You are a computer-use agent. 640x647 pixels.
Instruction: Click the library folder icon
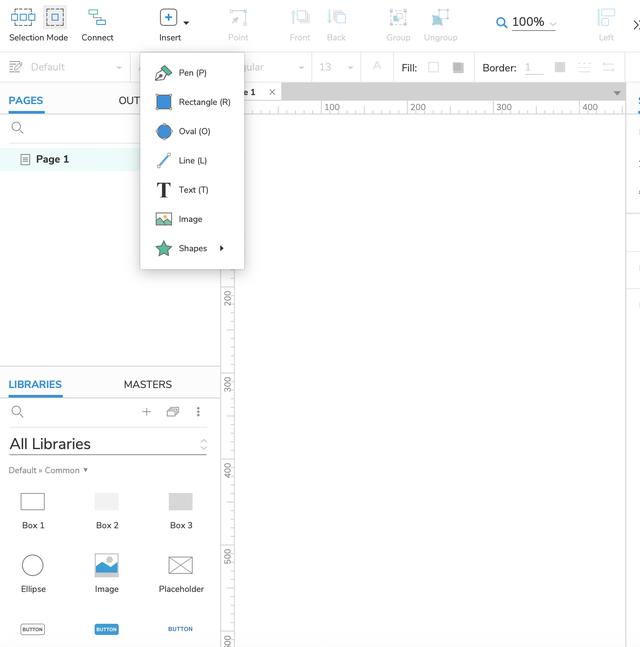[x=173, y=412]
